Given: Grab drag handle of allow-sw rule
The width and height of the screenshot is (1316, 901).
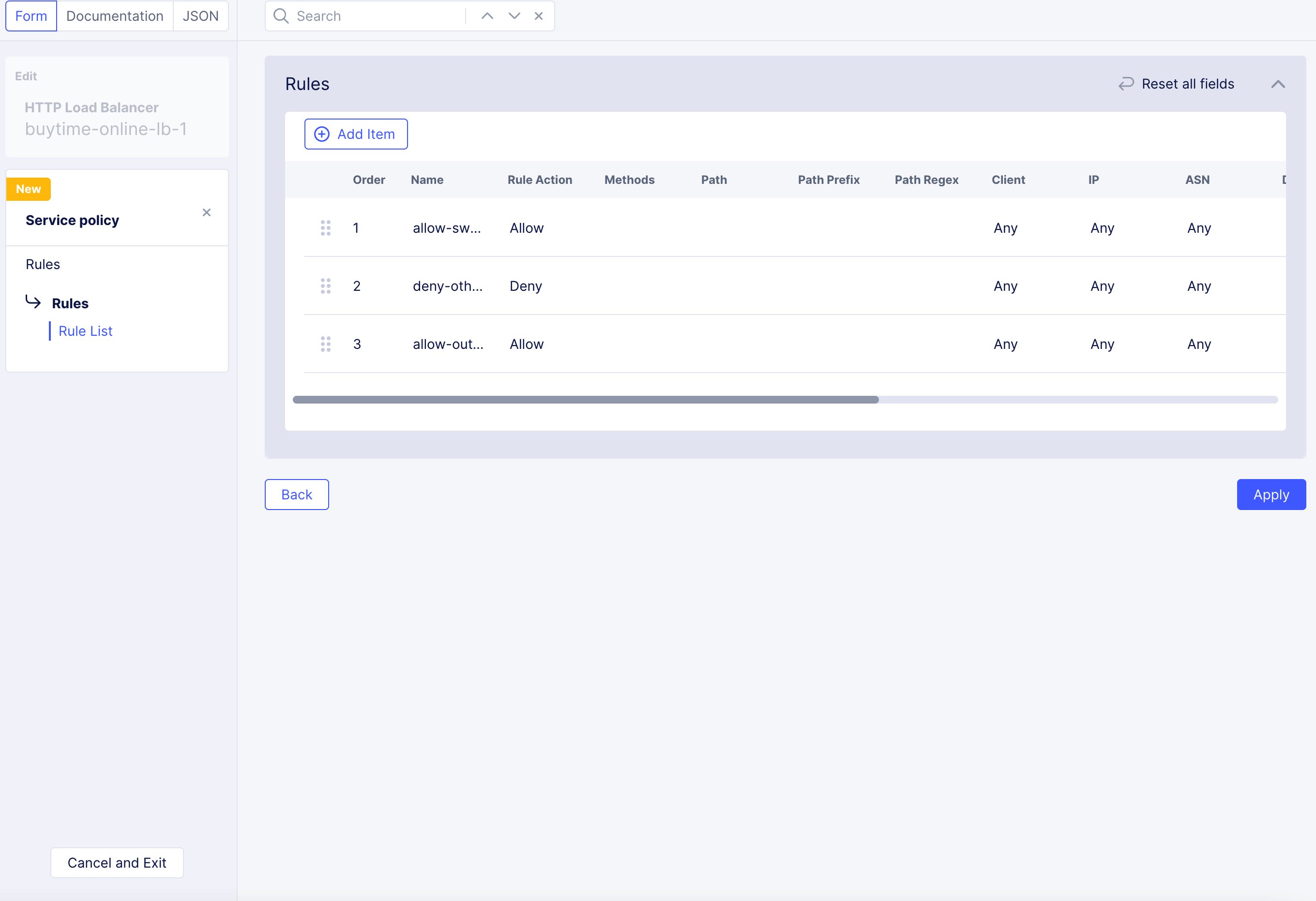Looking at the screenshot, I should pos(326,227).
